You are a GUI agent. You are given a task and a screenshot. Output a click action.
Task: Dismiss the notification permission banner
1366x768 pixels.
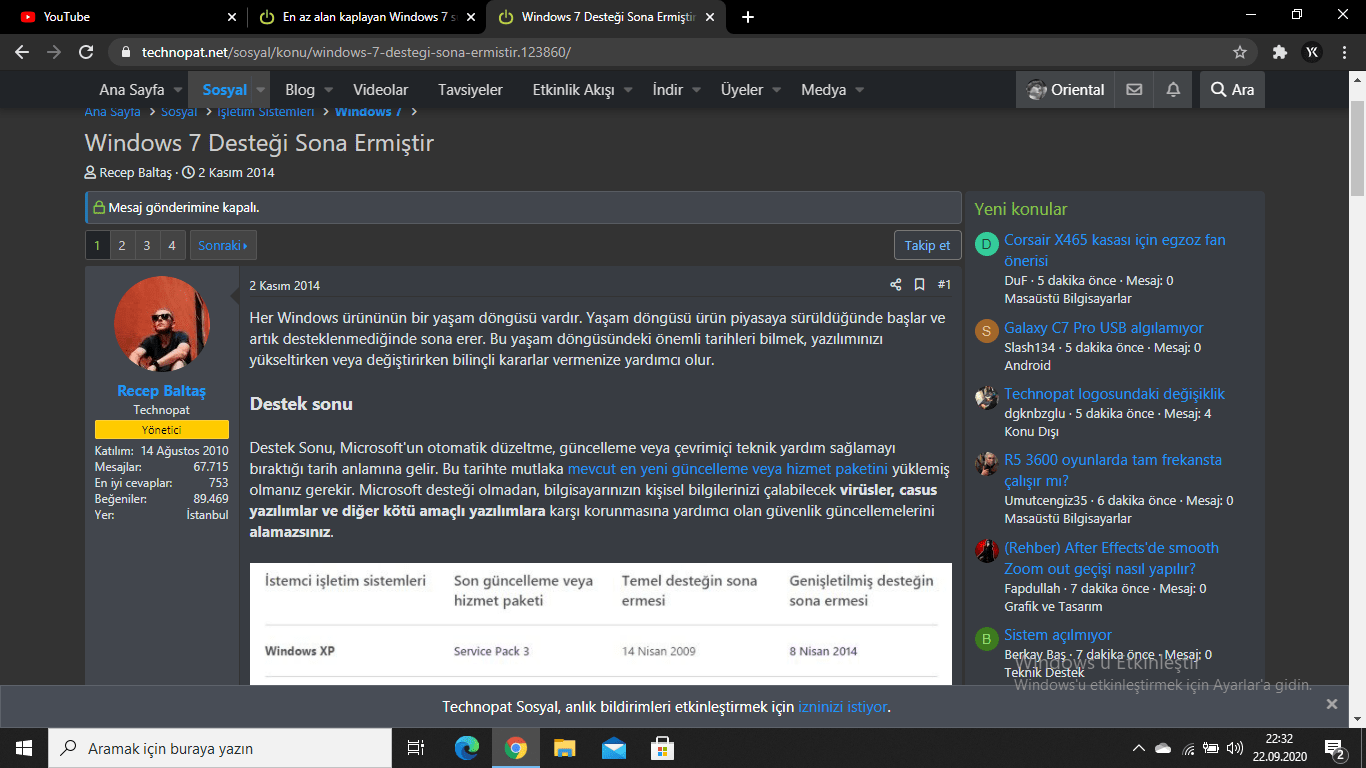point(1331,704)
